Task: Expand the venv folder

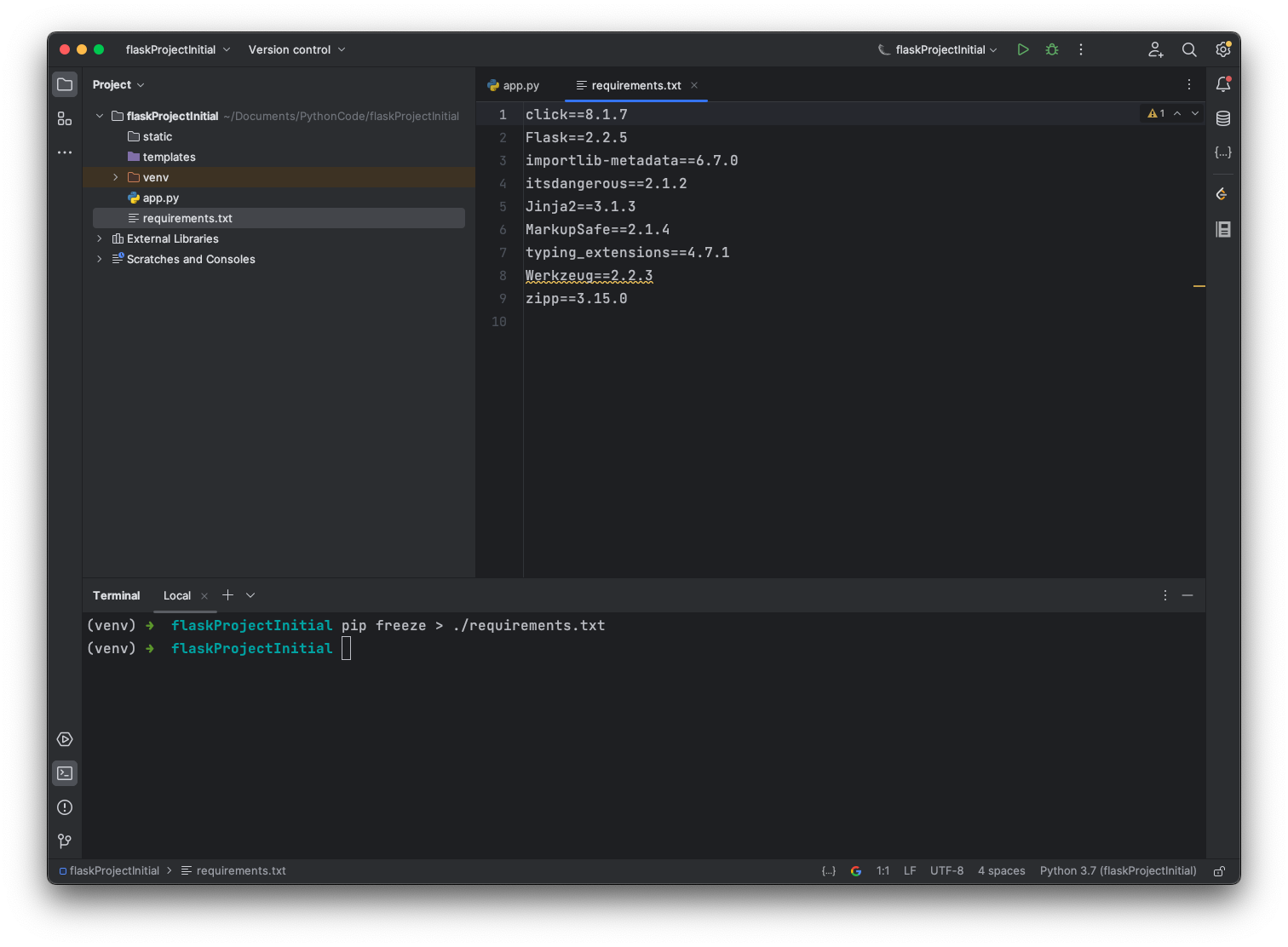Action: point(116,177)
